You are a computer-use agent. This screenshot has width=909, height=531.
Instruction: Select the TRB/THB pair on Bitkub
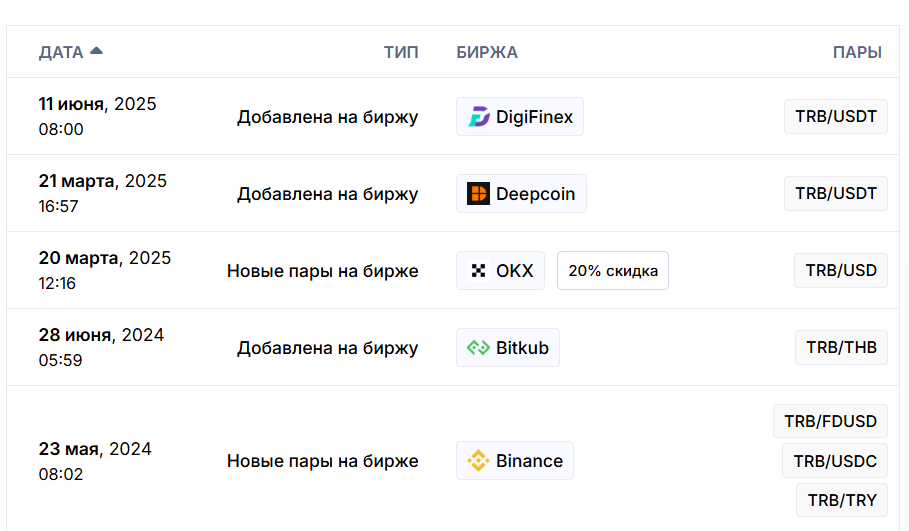coord(841,347)
